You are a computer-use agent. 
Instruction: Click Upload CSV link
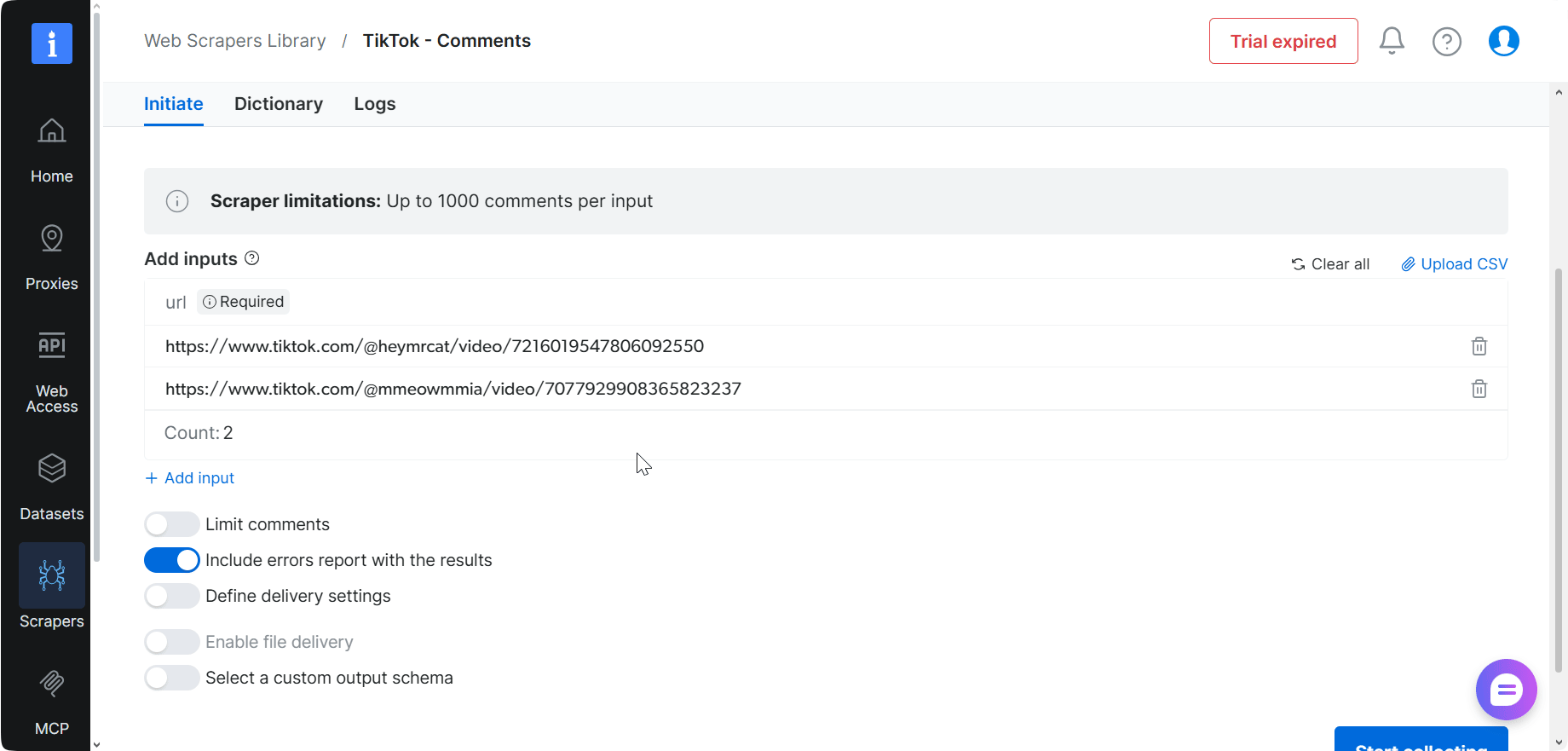(x=1455, y=264)
